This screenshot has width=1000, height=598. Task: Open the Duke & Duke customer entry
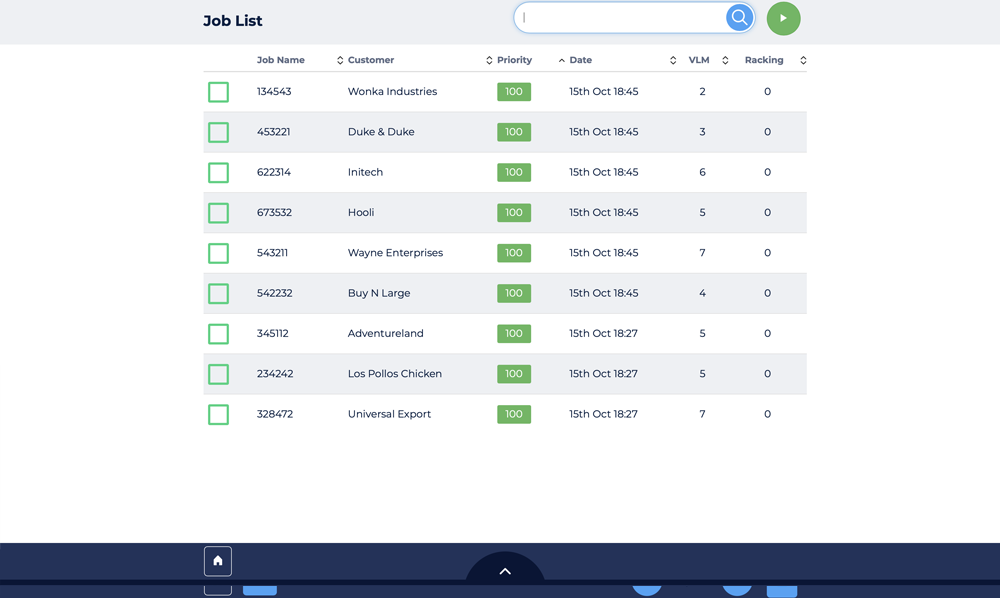coord(381,132)
